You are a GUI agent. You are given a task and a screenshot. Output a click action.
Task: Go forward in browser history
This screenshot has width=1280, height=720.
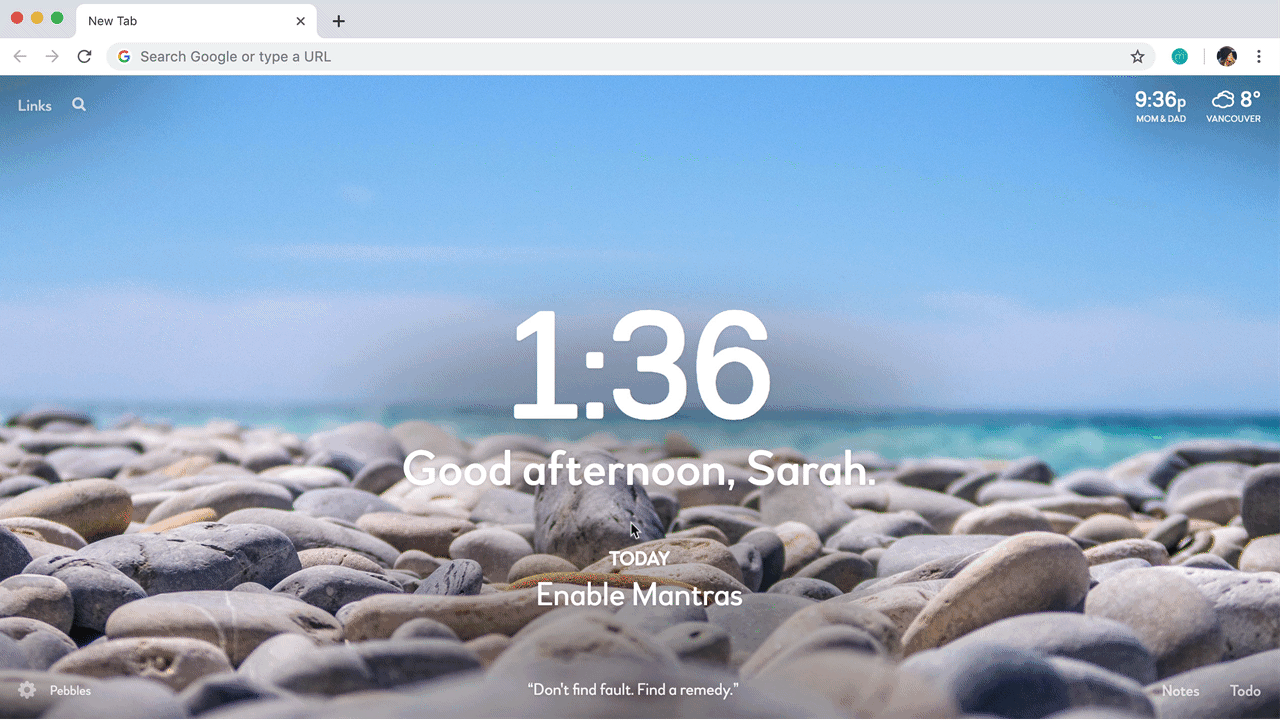click(52, 57)
